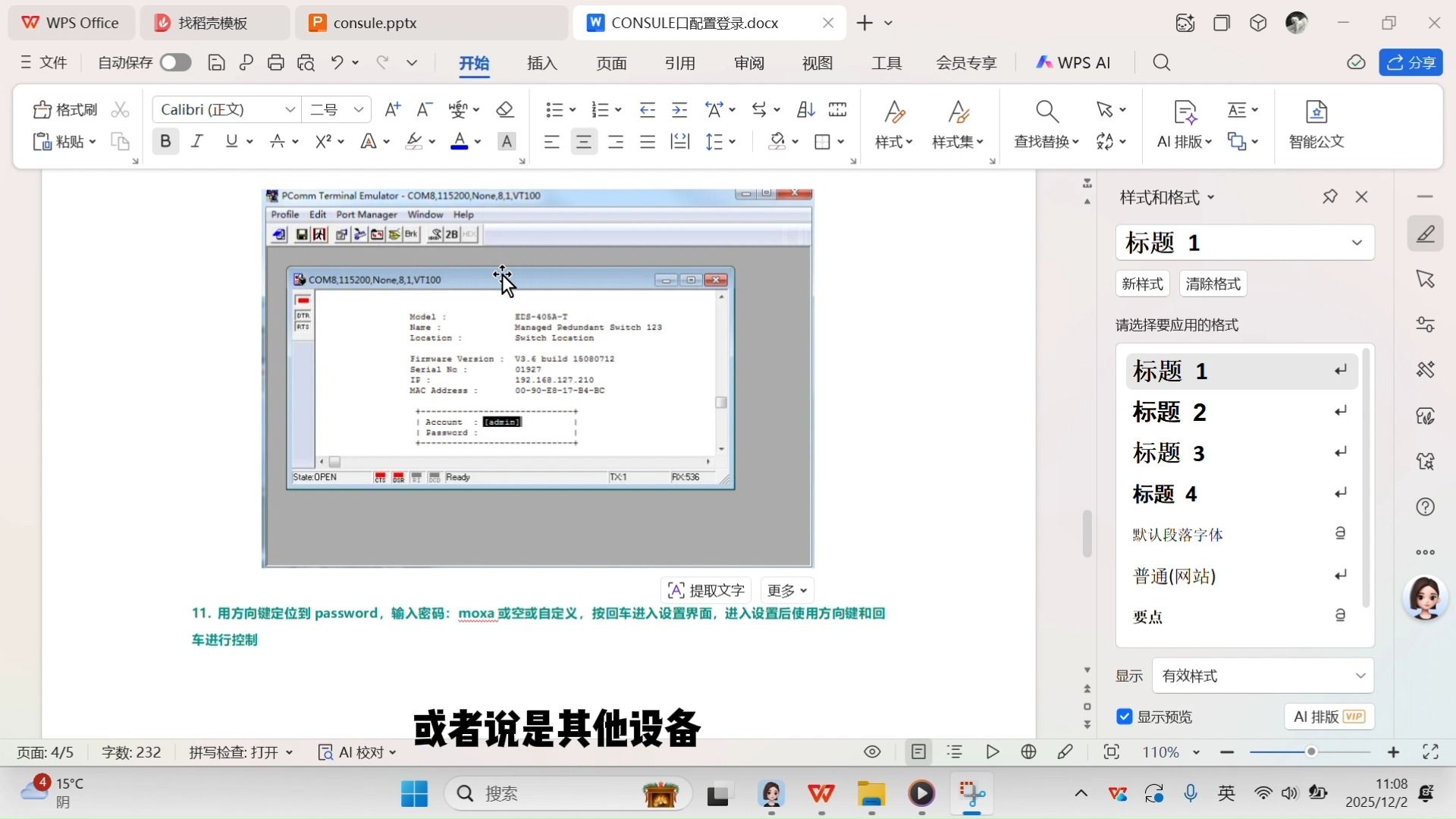1456x819 pixels.
Task: Open the search magnifier in ribbon tabs
Action: tap(1162, 63)
